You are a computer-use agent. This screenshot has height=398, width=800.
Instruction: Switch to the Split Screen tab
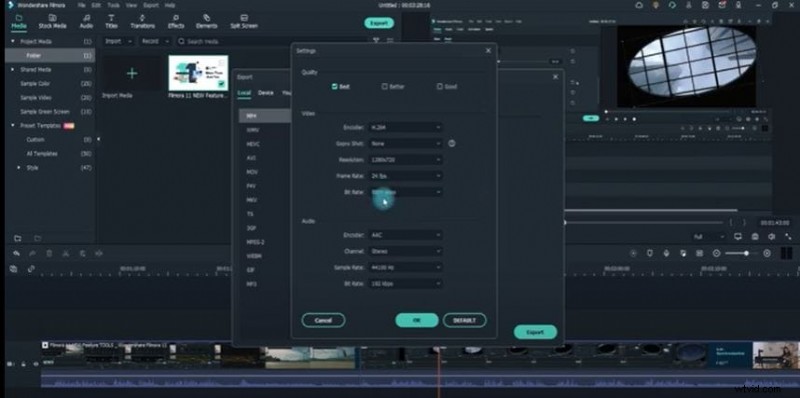point(244,21)
